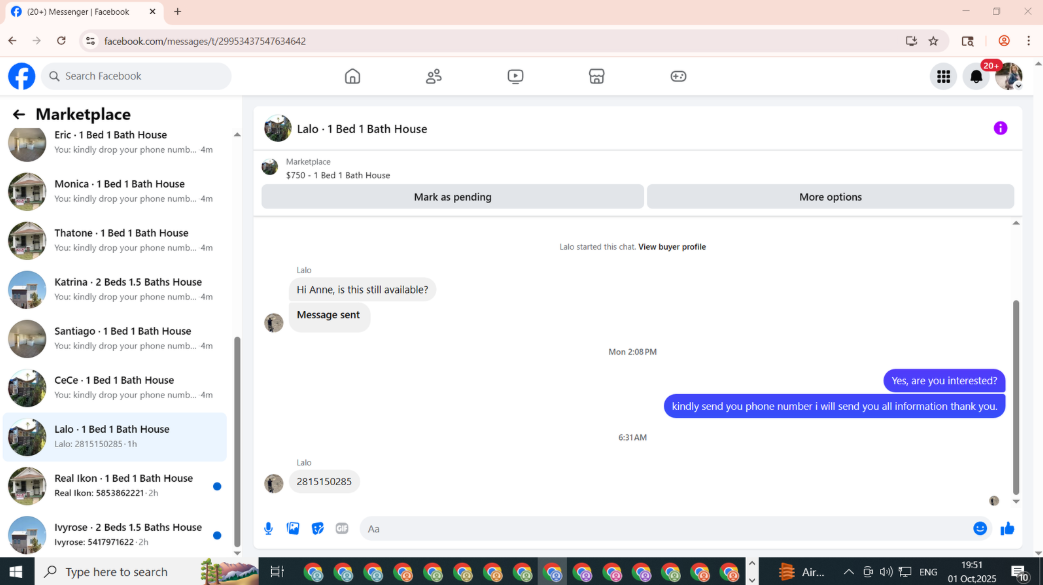Open the Windows notification center

tap(1020, 572)
